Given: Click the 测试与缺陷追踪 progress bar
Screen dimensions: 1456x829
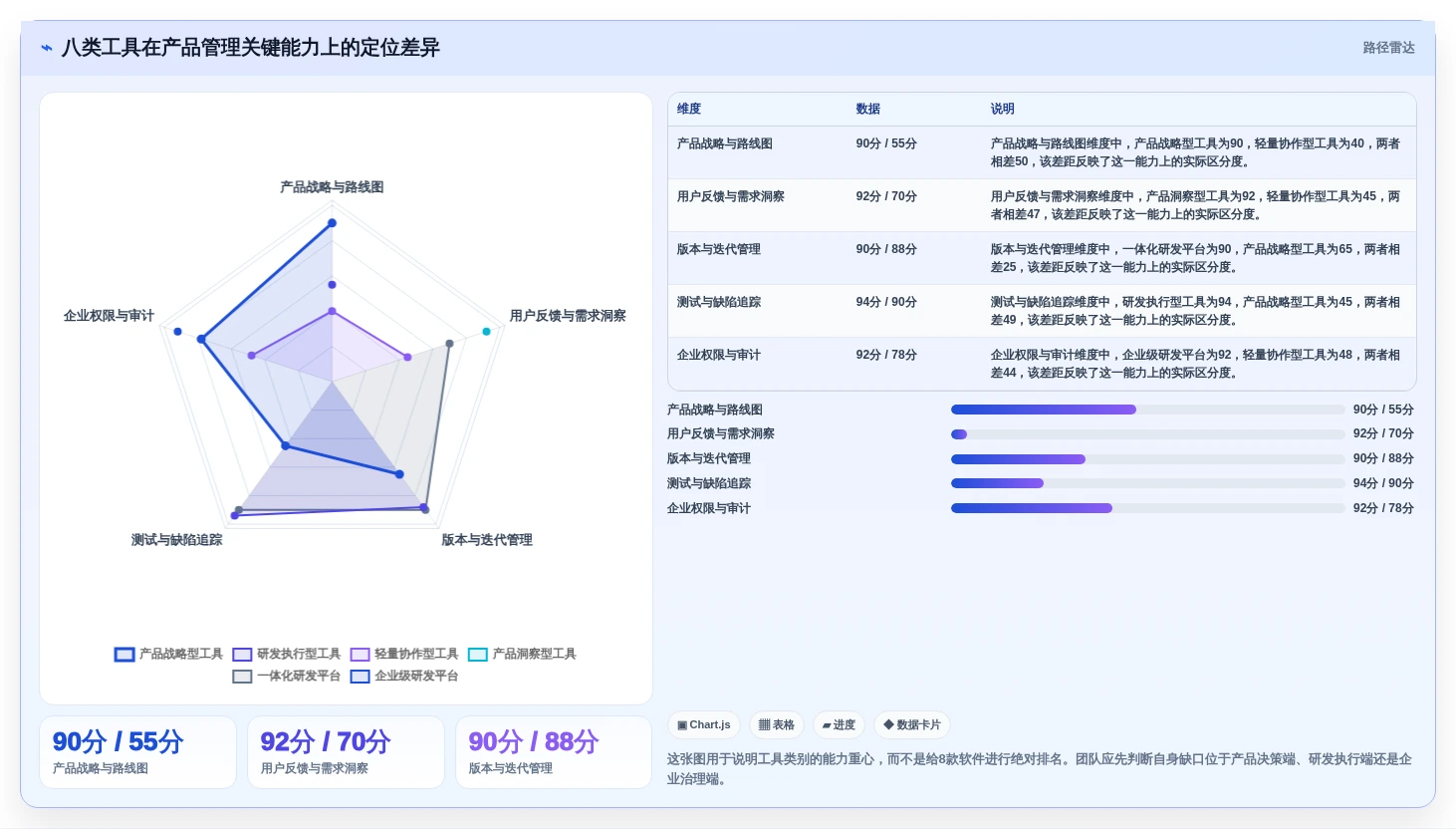Looking at the screenshot, I should [1147, 483].
